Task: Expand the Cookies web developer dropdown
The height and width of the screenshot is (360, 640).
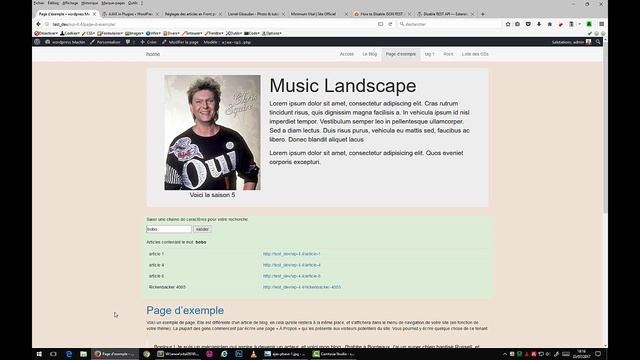Action: tap(70, 33)
